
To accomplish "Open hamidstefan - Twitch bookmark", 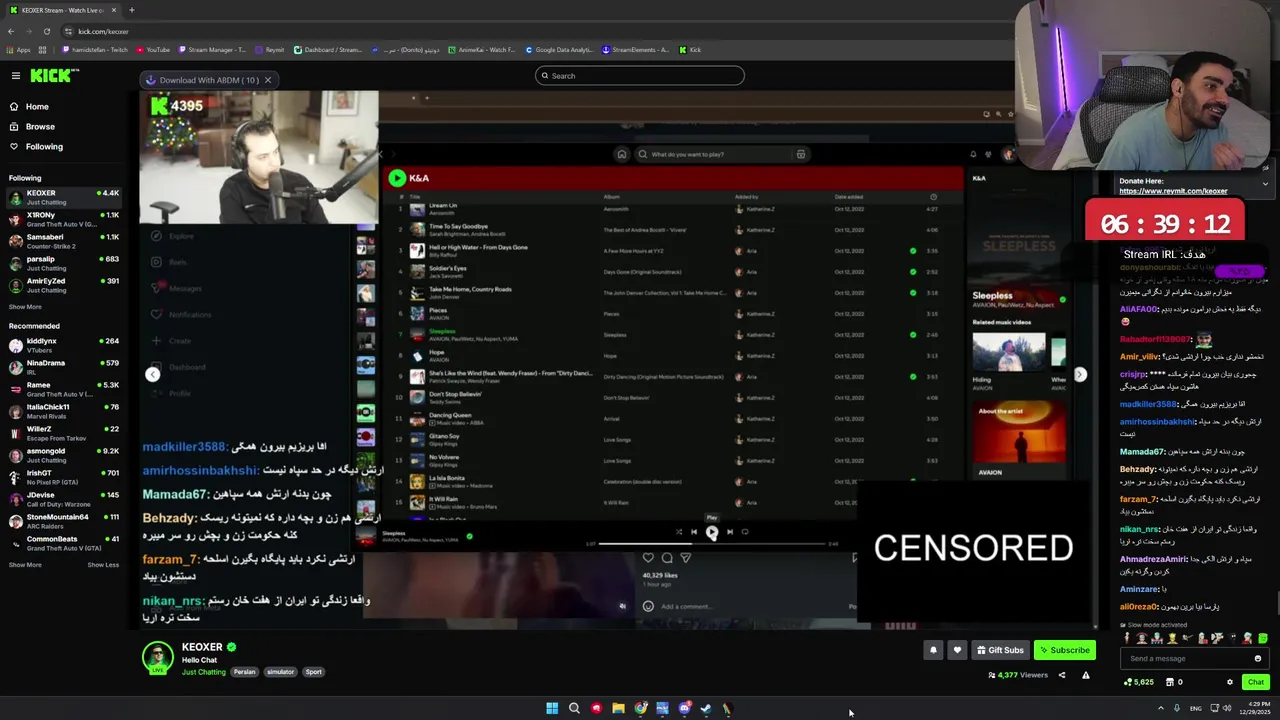I will tap(95, 49).
